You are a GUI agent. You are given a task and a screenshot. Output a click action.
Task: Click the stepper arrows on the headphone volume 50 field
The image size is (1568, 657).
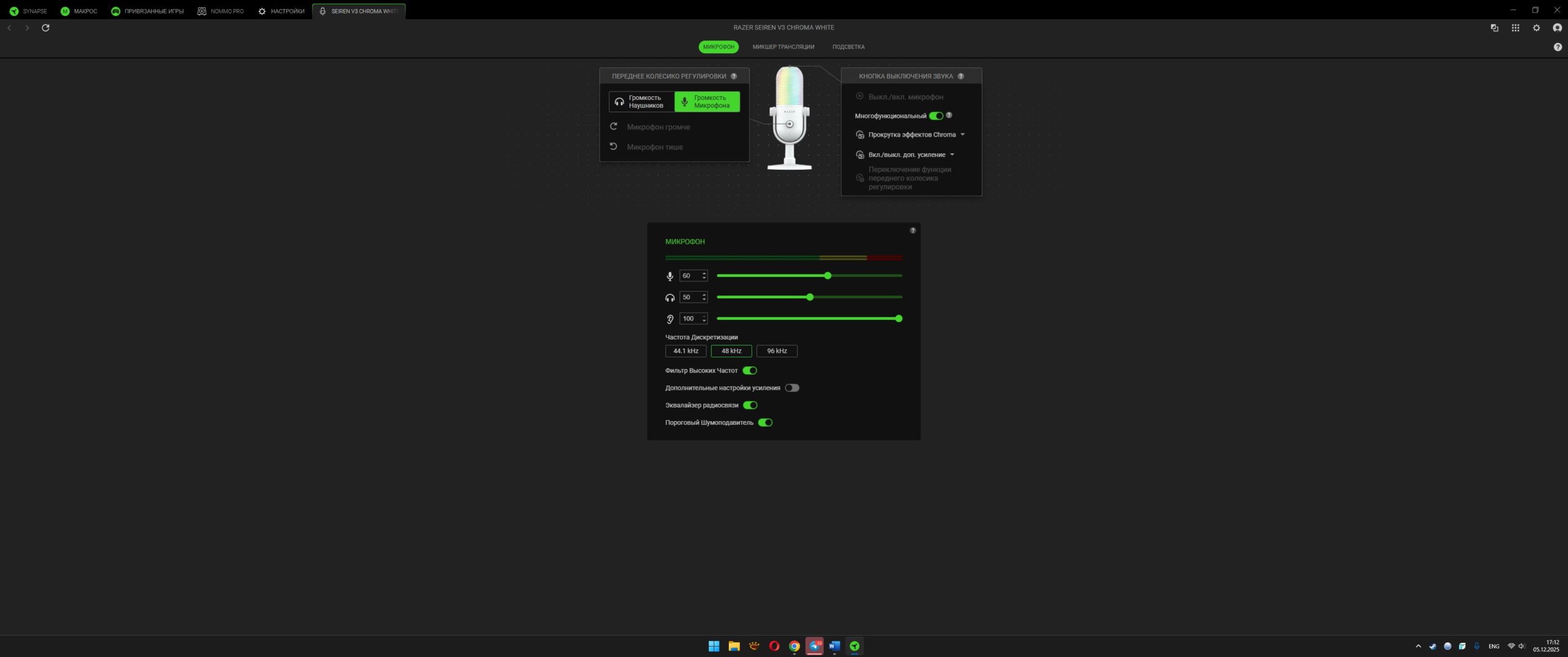704,297
